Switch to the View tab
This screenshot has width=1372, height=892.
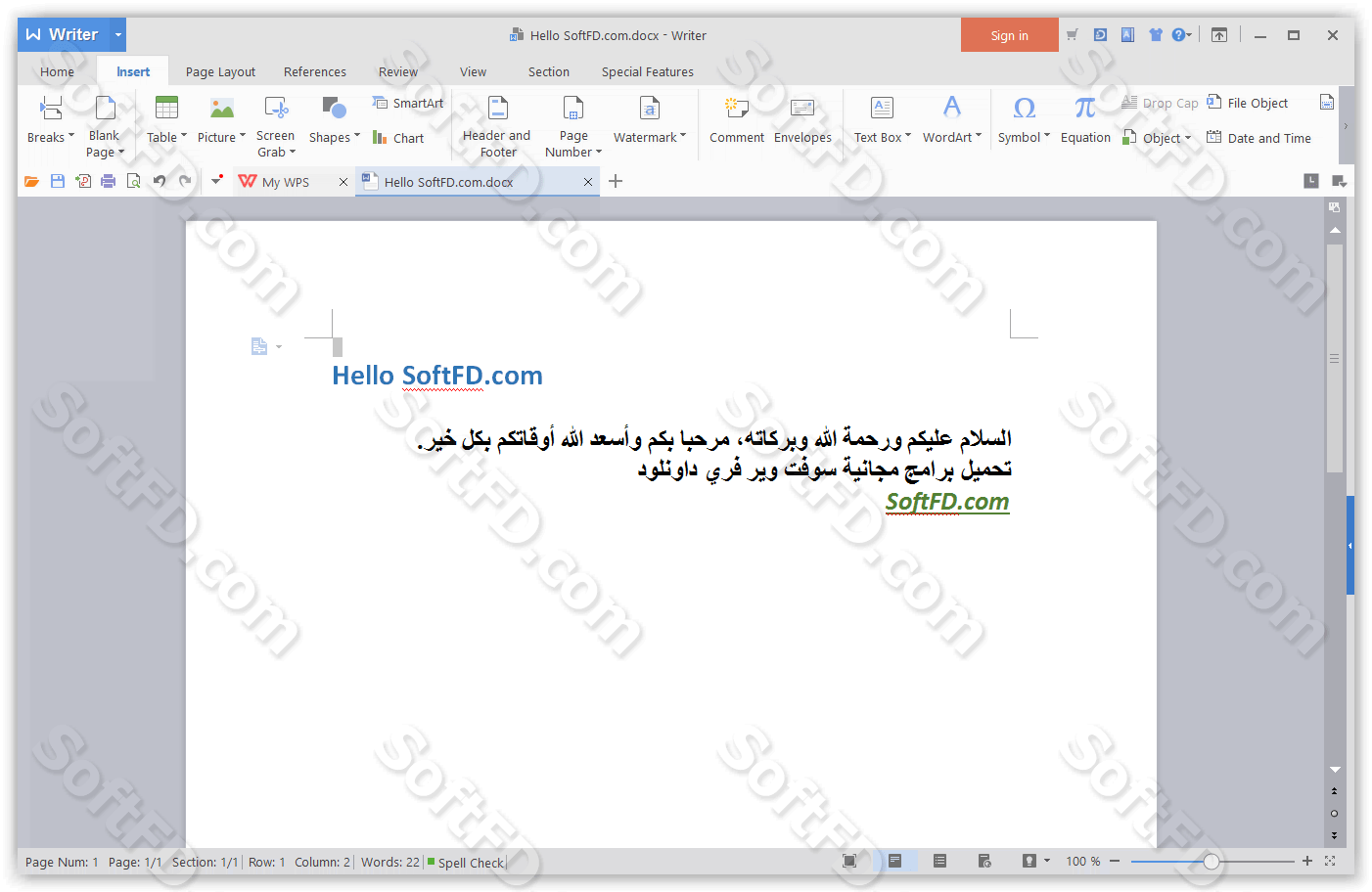(473, 71)
